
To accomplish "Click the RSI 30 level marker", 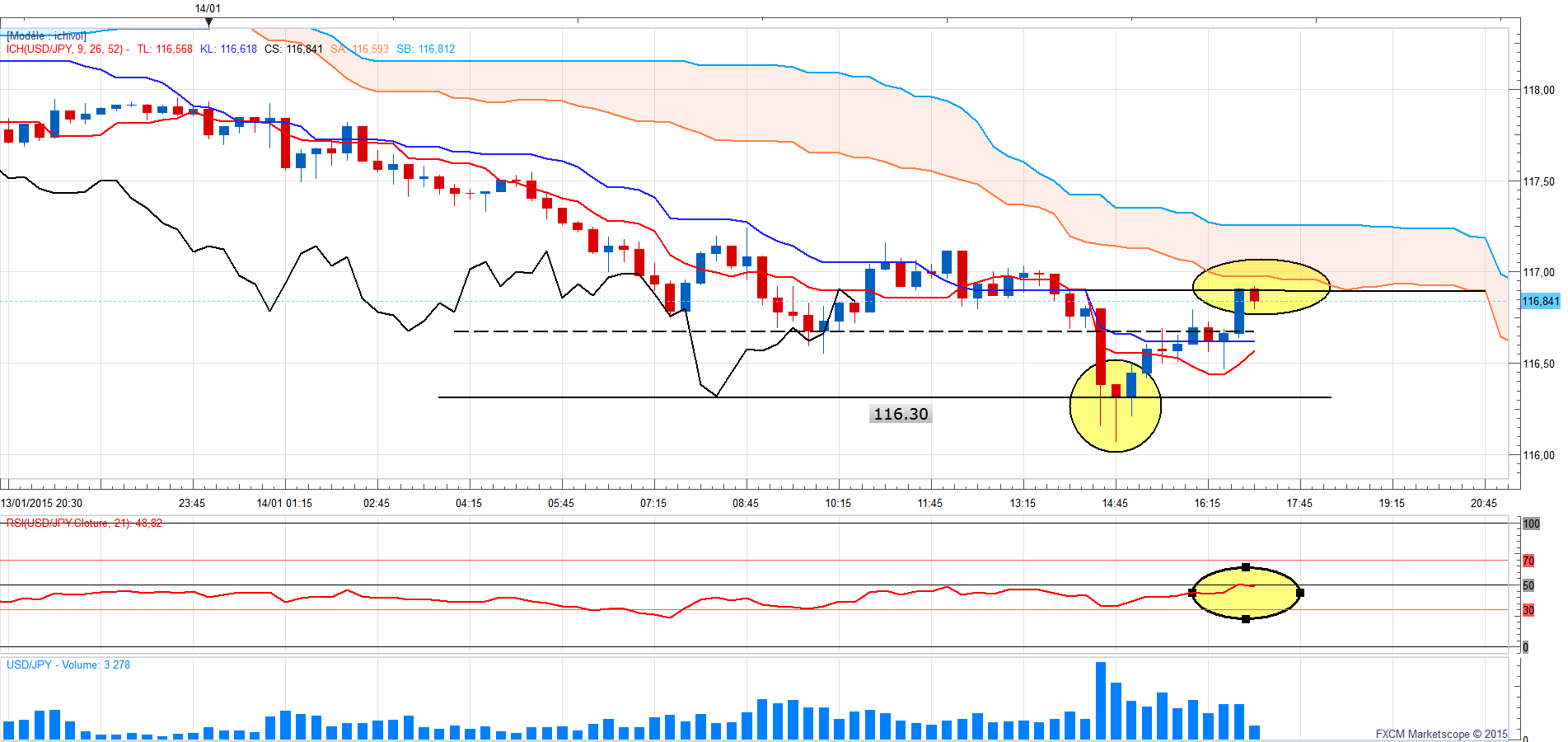I will pyautogui.click(x=1528, y=610).
